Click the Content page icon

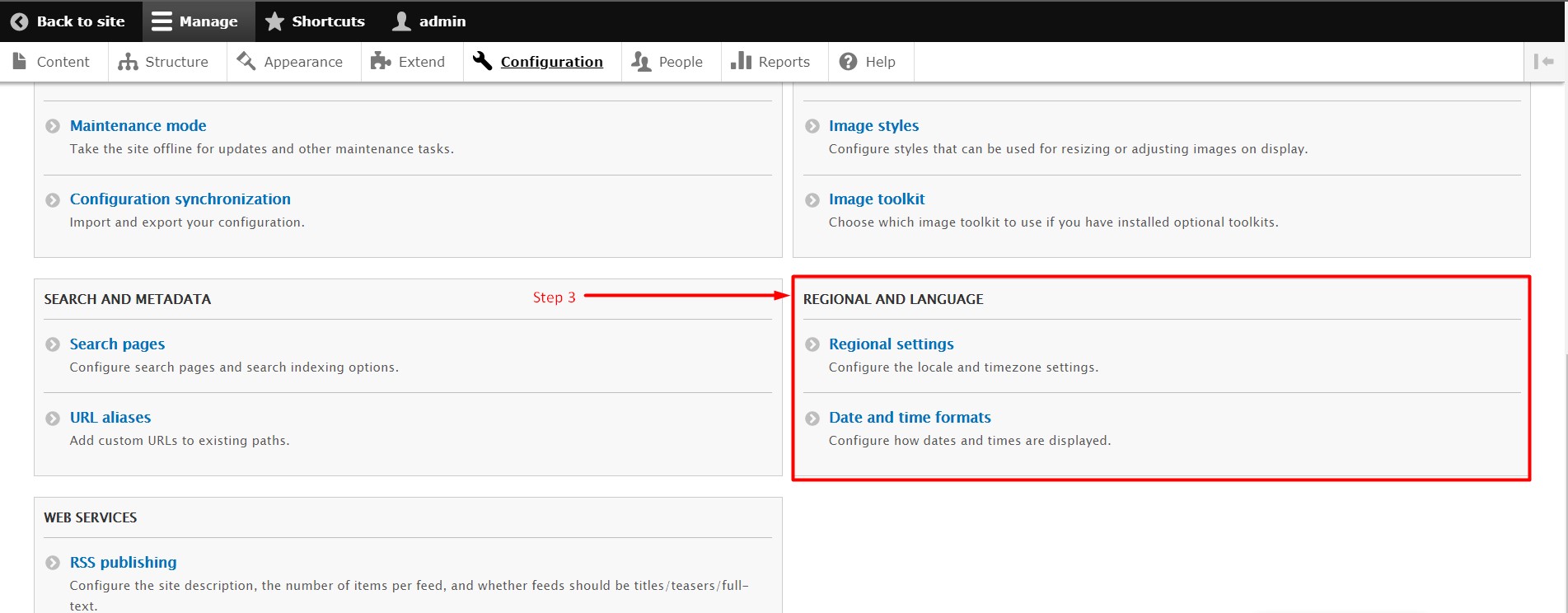[x=20, y=61]
